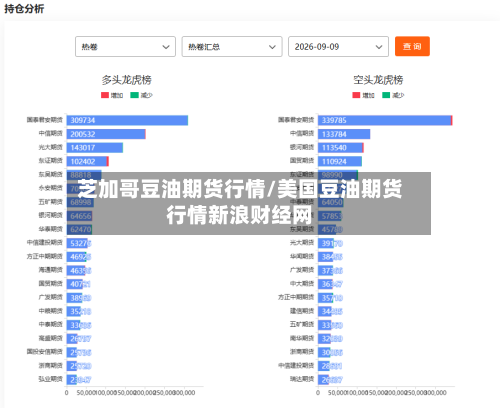Click the orange 查询 query button

[412, 46]
